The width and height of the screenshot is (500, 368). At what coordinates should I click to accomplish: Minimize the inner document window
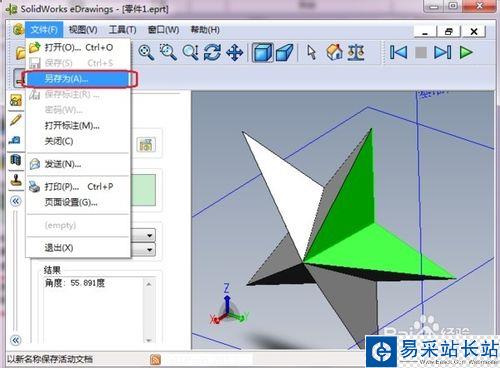[425, 32]
